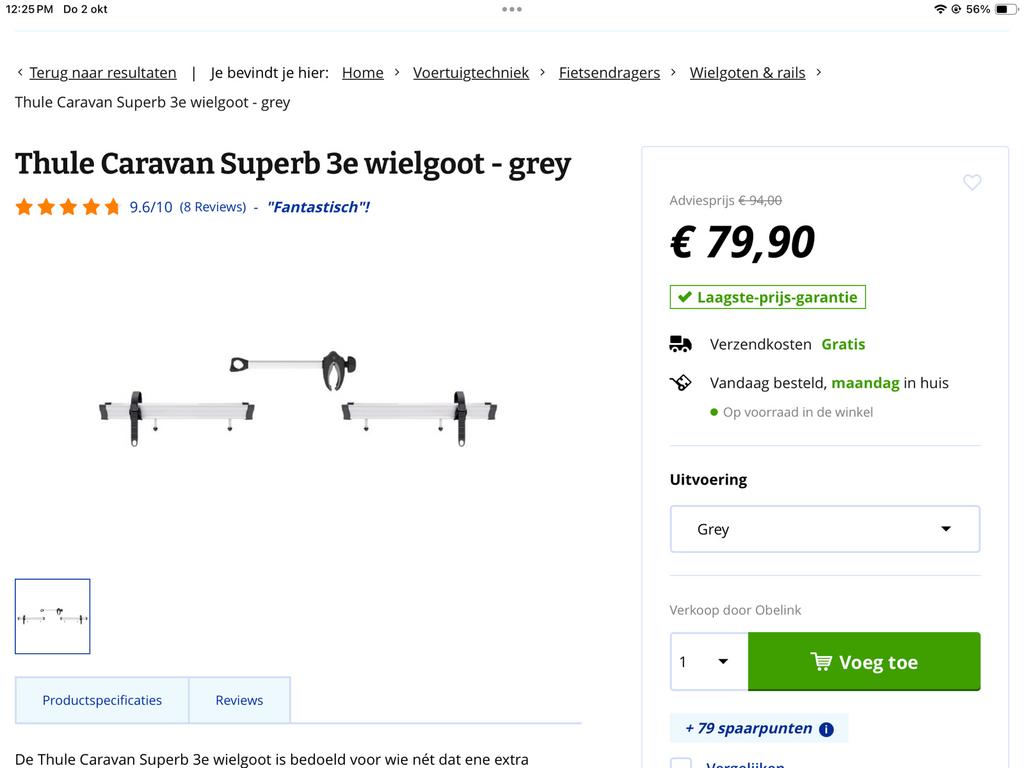
Task: Click the three dots at top center
Action: click(x=512, y=9)
